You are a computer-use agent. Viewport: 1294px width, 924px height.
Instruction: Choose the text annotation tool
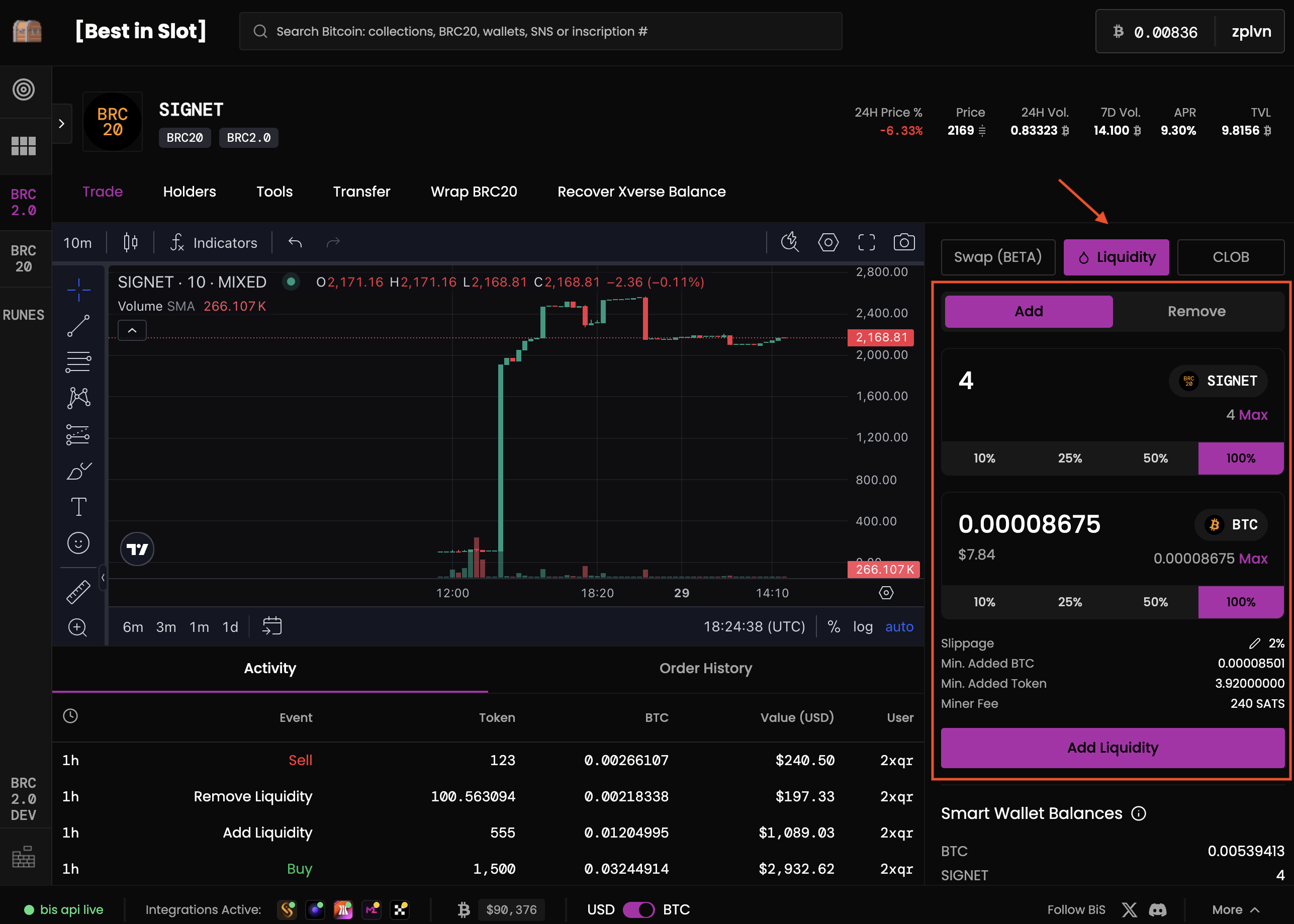pyautogui.click(x=78, y=506)
